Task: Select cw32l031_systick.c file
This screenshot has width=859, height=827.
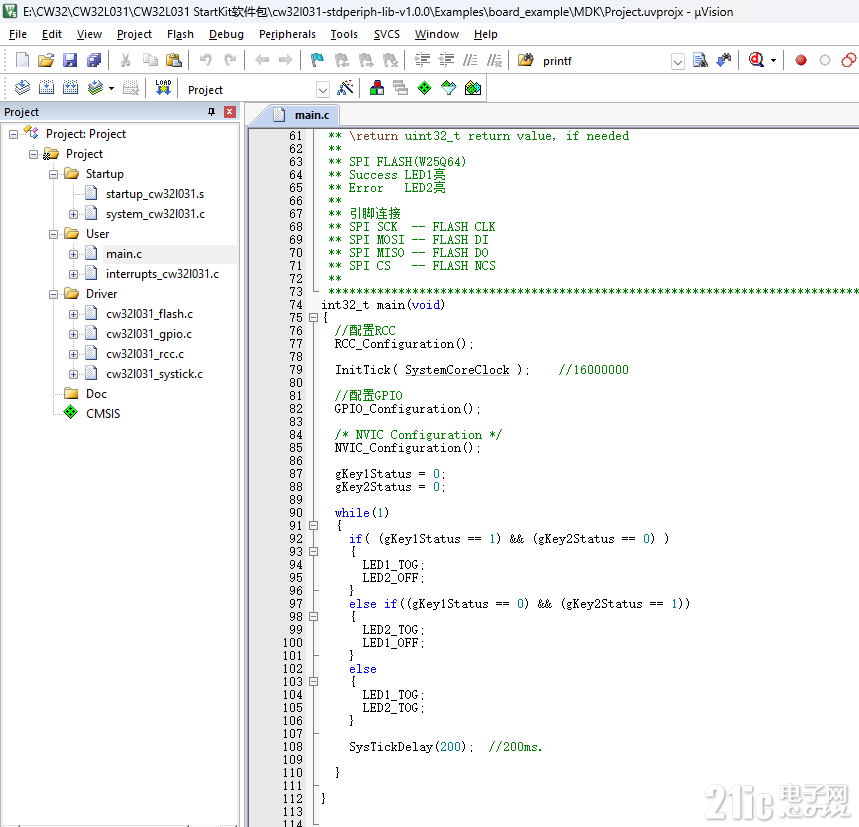Action: point(154,374)
